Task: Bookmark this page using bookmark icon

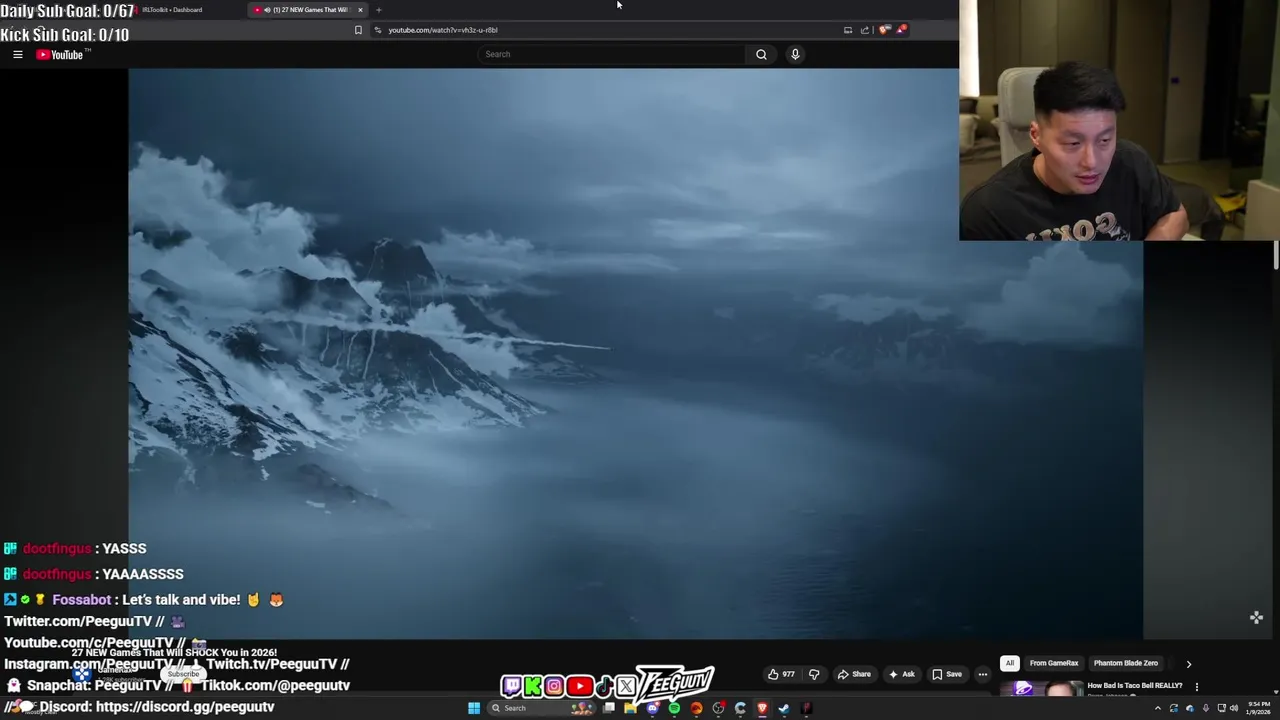Action: (x=358, y=30)
